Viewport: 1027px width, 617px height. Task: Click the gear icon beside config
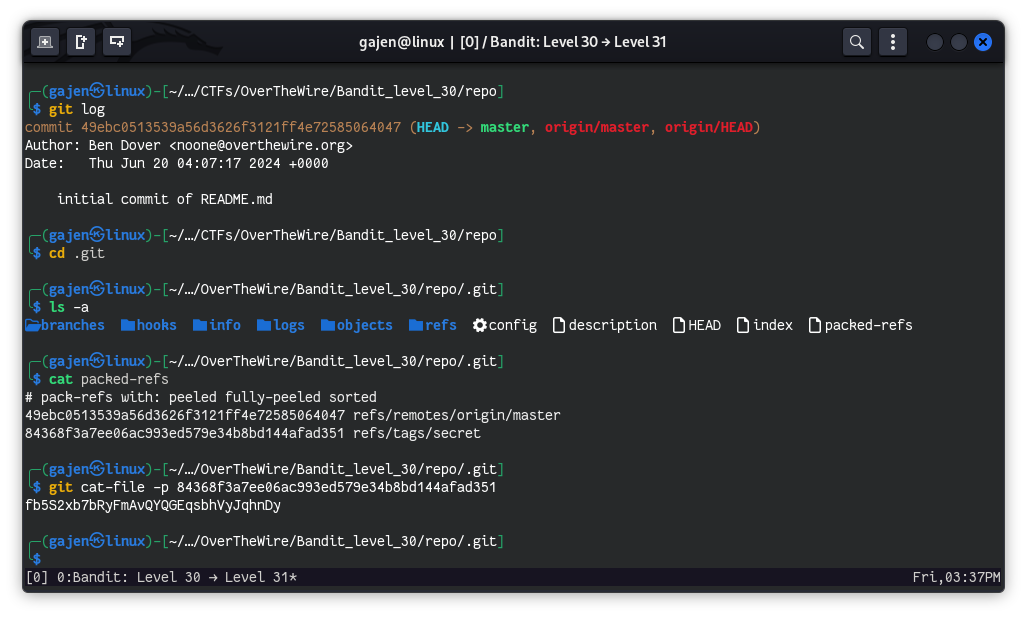479,325
